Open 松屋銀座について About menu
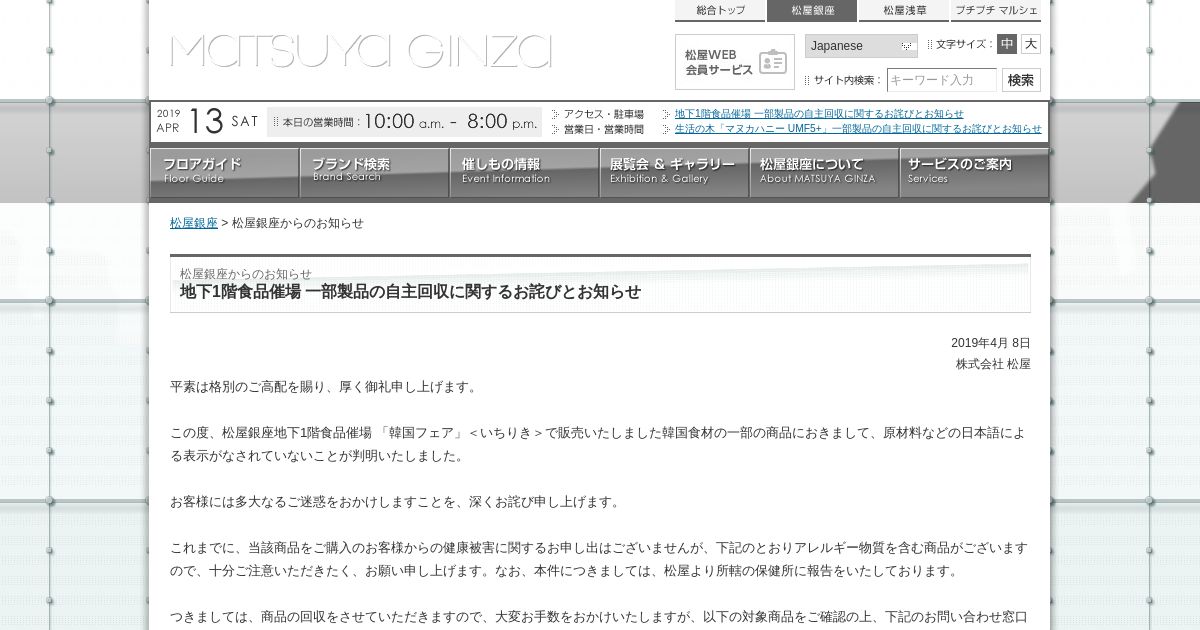The image size is (1200, 630). pos(825,173)
